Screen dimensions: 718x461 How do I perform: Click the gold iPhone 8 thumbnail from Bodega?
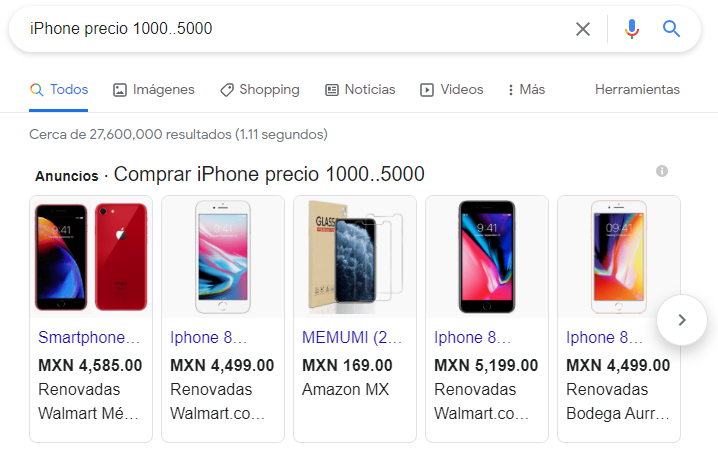(619, 257)
